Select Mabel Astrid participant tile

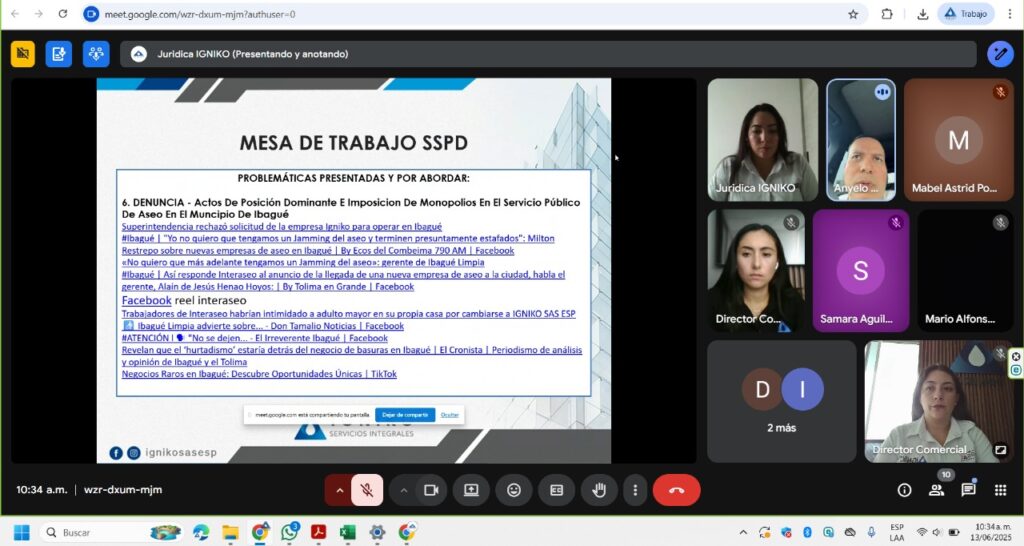pyautogui.click(x=959, y=140)
